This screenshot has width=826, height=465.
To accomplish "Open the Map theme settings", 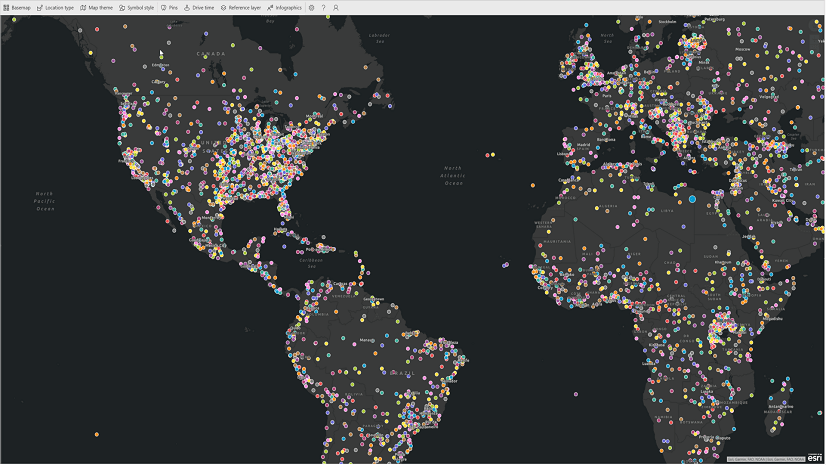I will coord(96,8).
